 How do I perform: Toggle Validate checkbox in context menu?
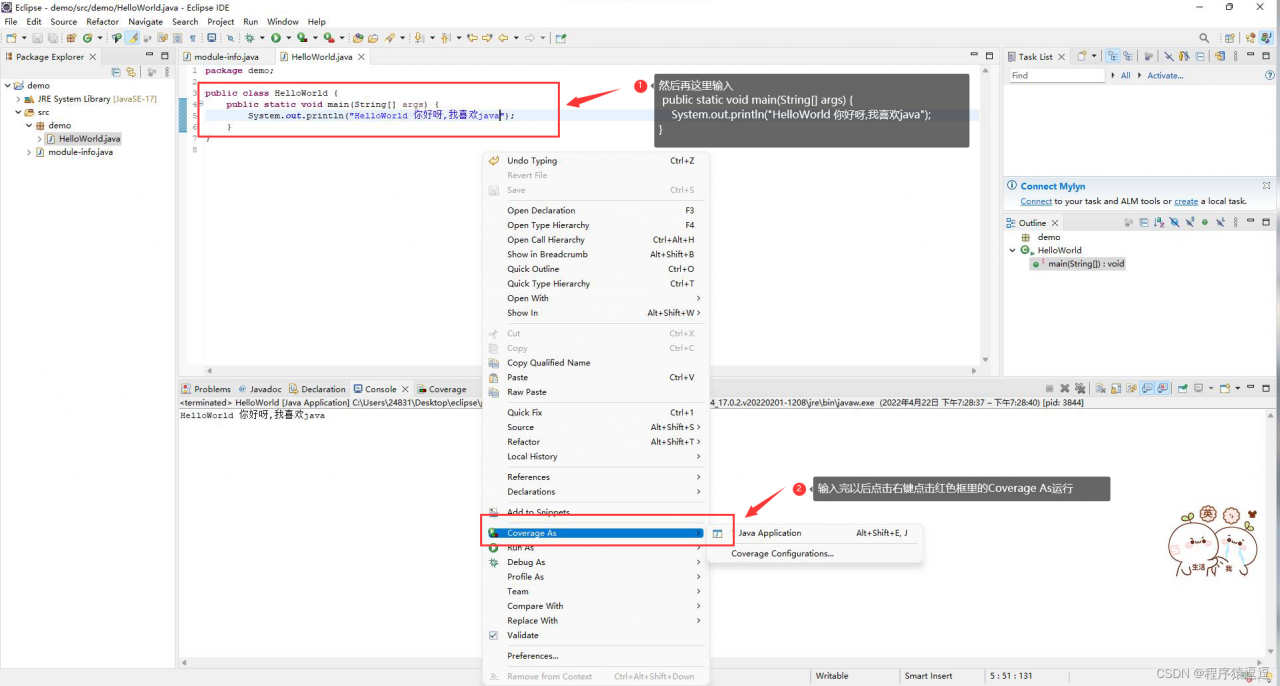(x=493, y=635)
